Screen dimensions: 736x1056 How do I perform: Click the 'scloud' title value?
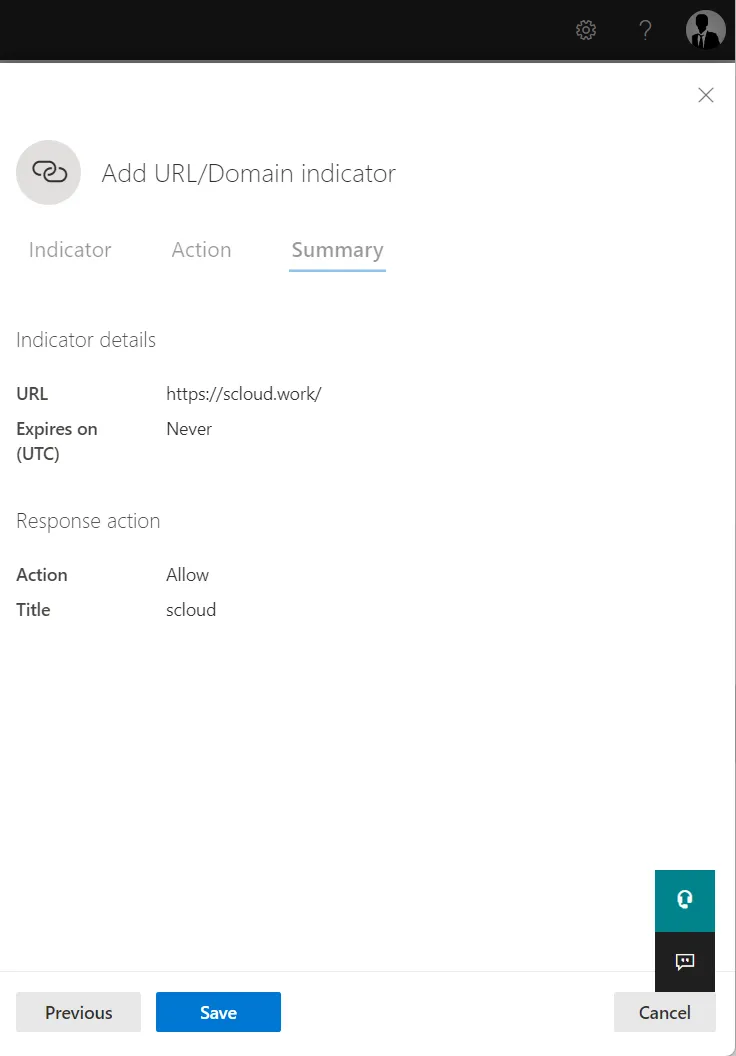191,609
